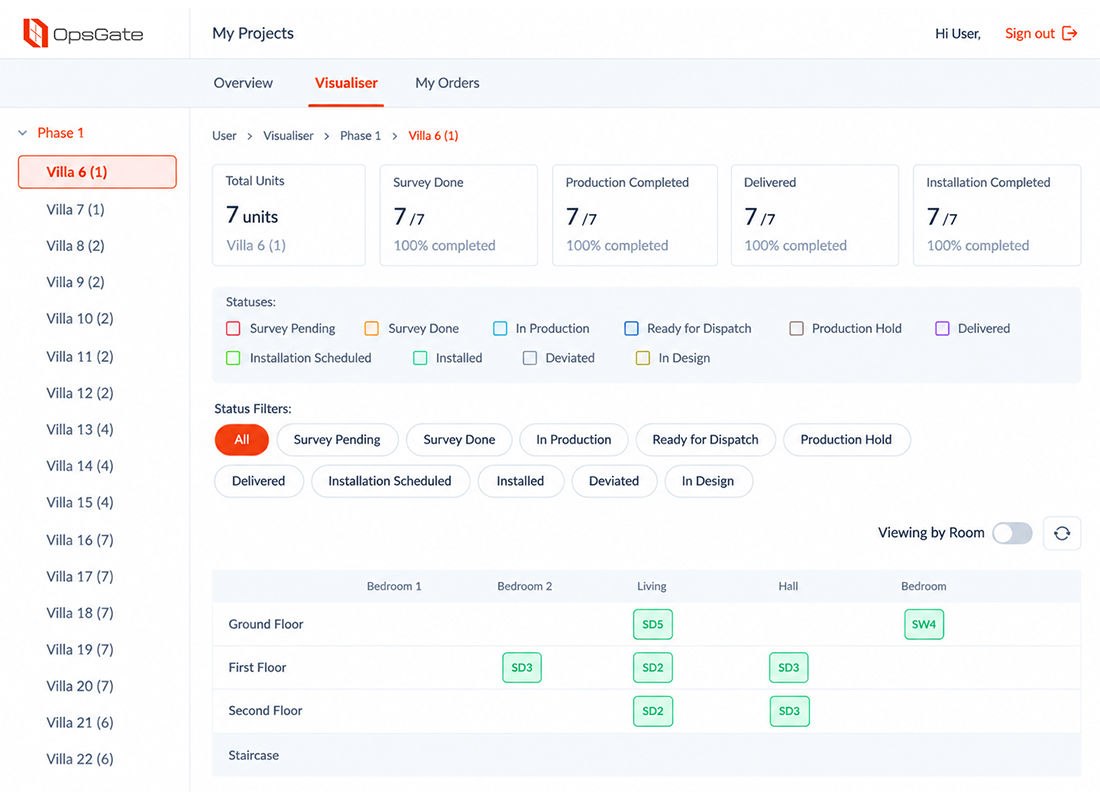Open the SD3 badge under Bedroom 2
This screenshot has height=800, width=1100.
tap(522, 667)
